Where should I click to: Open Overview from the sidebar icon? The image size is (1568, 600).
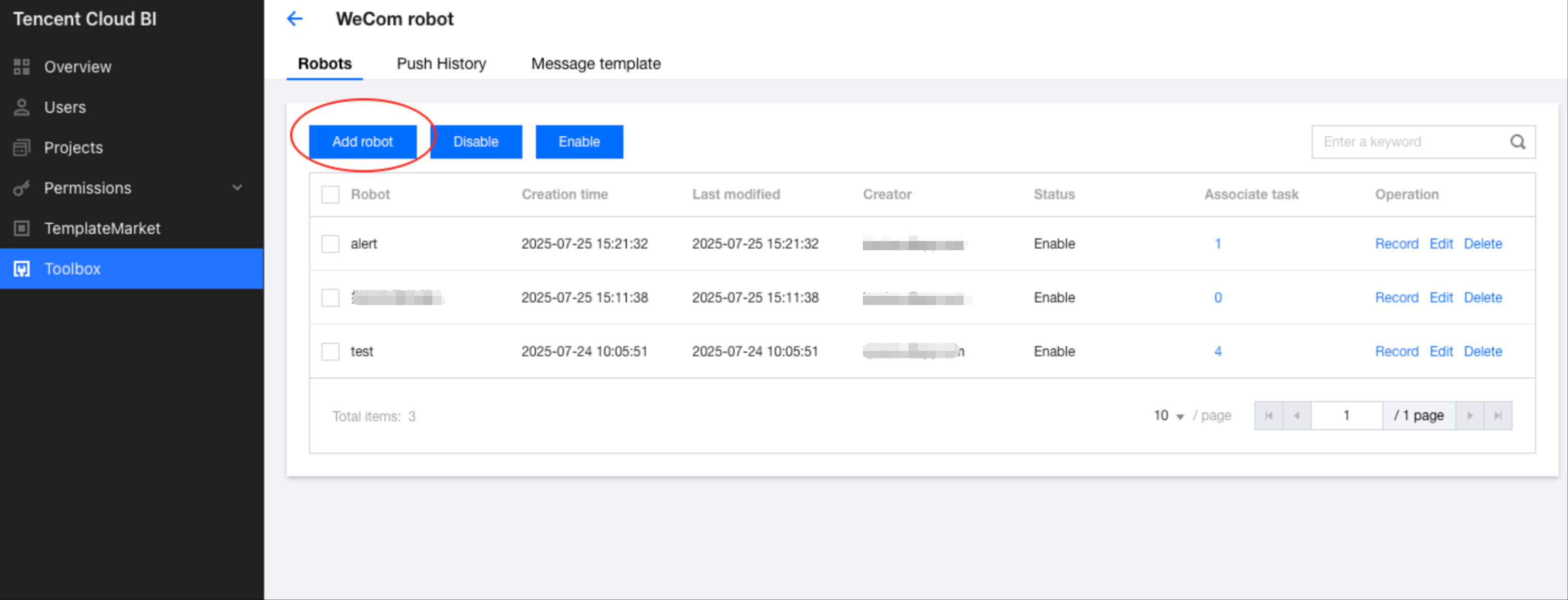coord(22,67)
